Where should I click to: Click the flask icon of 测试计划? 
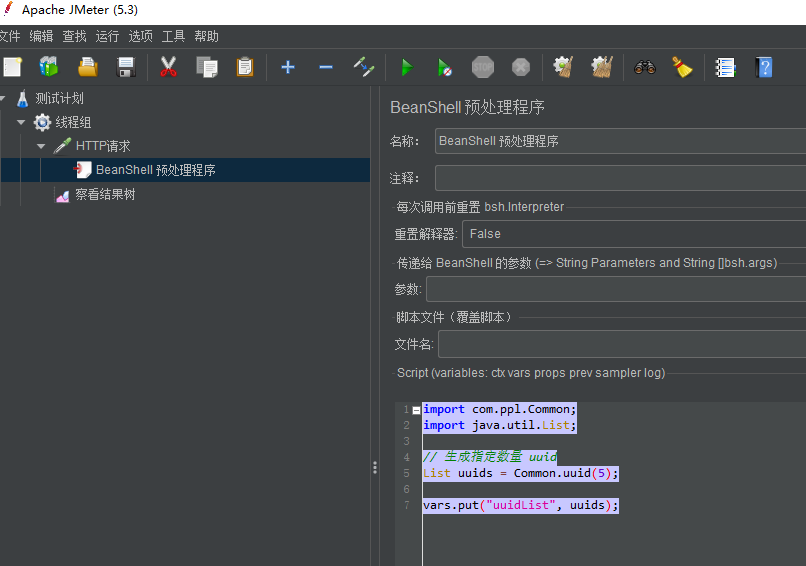click(22, 98)
